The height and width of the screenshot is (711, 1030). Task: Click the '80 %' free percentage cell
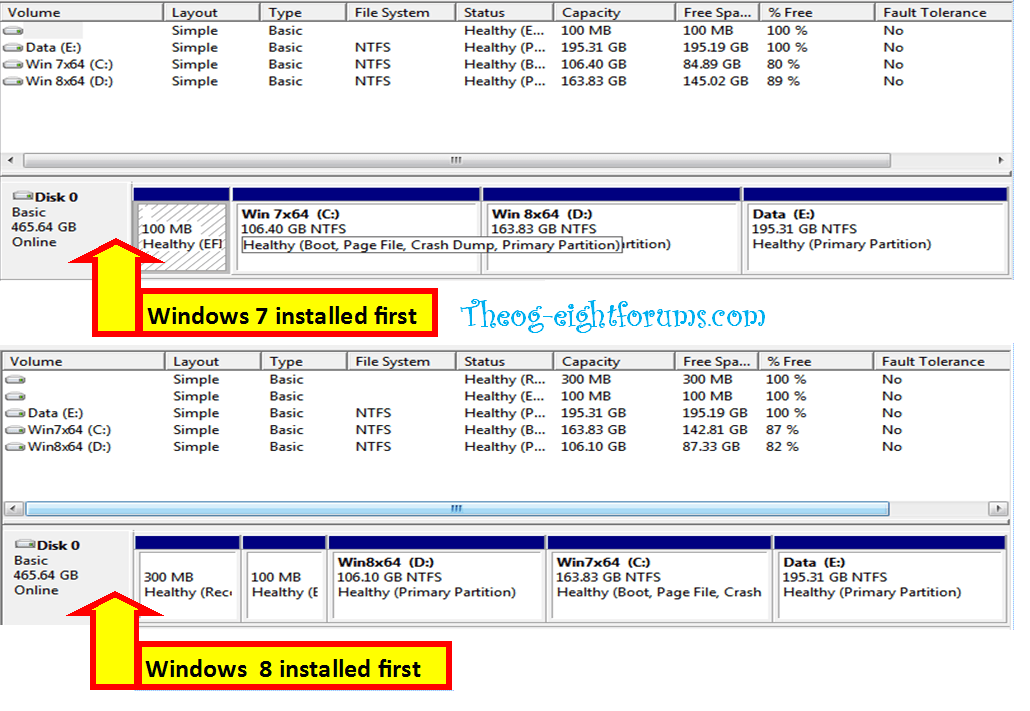pos(783,64)
